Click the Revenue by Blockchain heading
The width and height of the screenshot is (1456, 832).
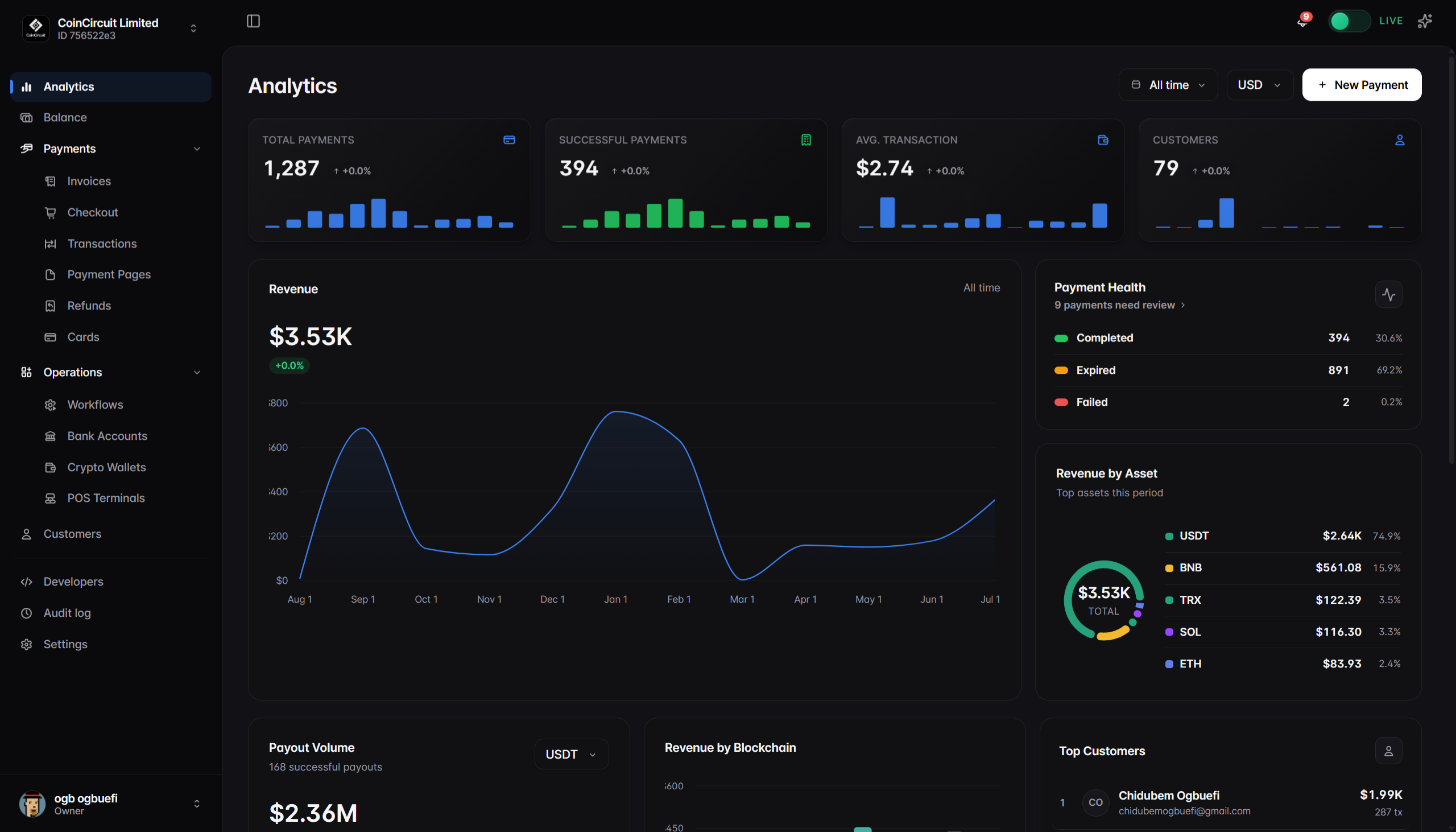click(x=730, y=747)
